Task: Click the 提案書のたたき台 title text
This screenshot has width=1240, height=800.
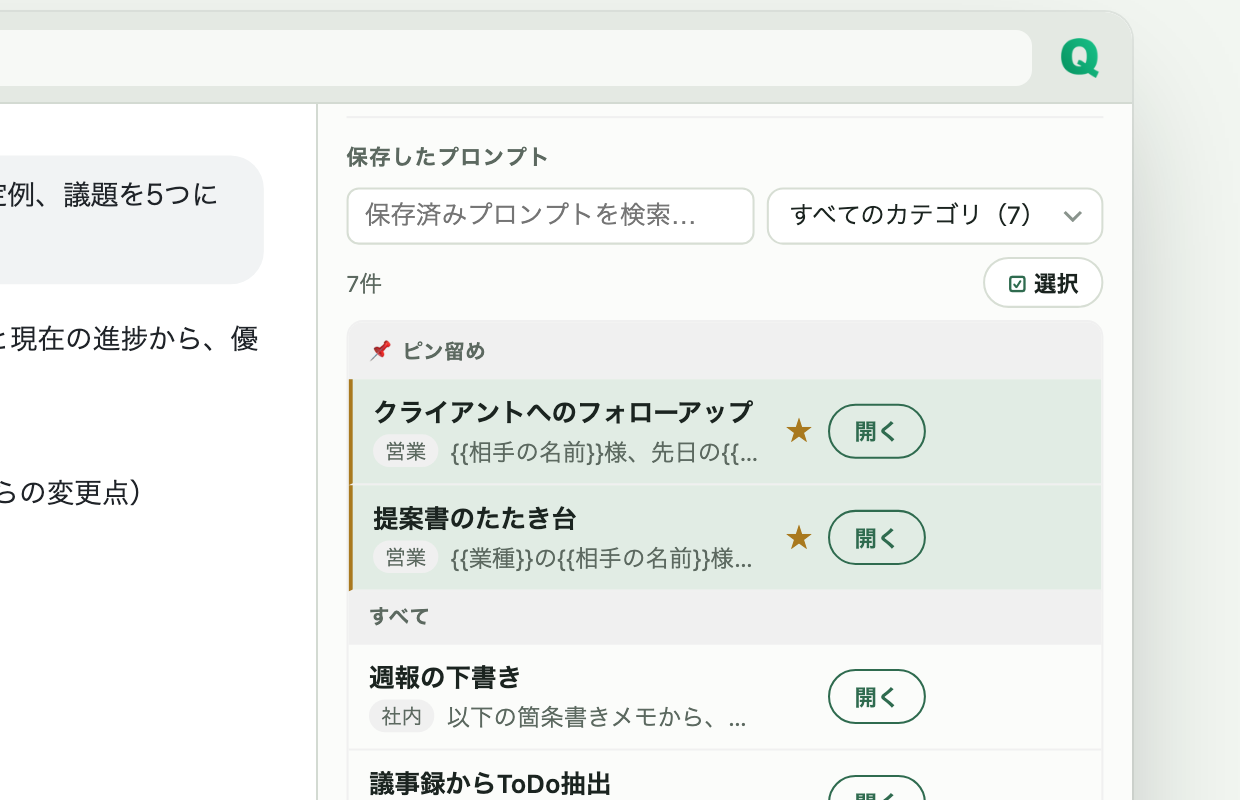Action: [475, 518]
